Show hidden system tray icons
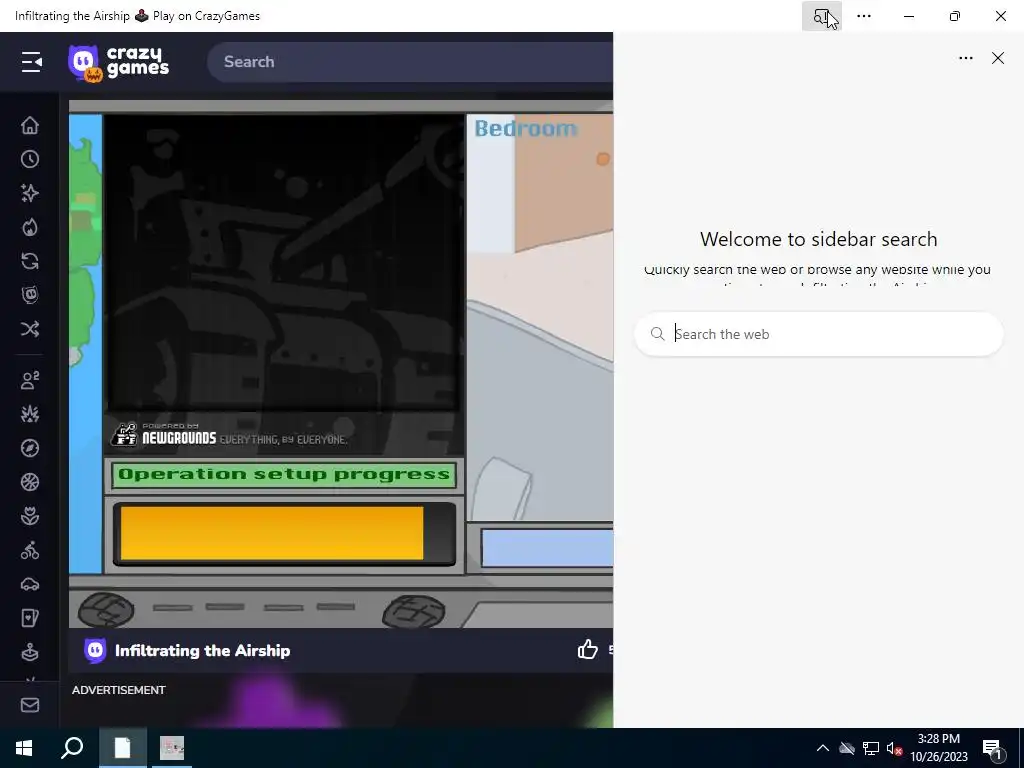1024x768 pixels. pos(823,748)
